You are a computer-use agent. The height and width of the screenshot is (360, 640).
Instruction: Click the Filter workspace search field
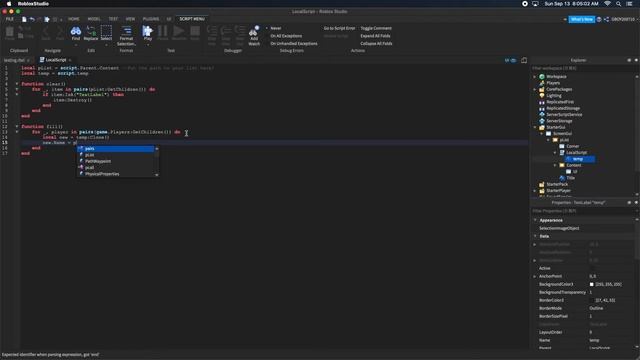[583, 68]
